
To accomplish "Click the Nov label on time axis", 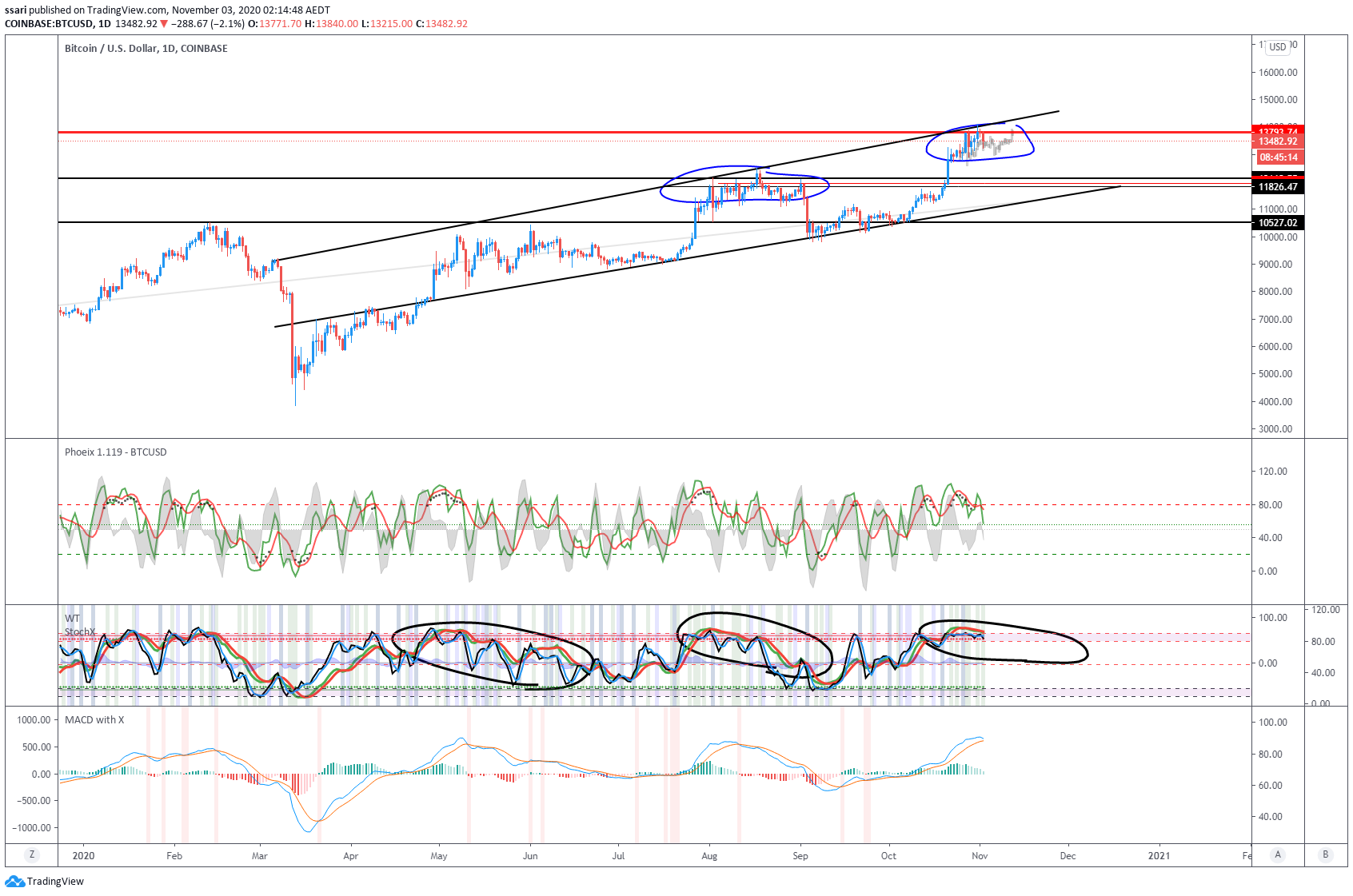I will pyautogui.click(x=980, y=855).
